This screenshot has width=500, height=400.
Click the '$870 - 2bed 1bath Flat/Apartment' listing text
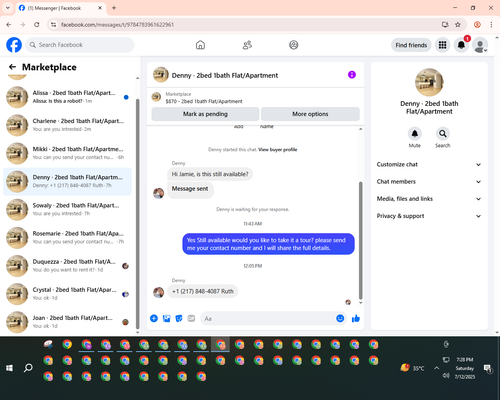[x=204, y=101]
